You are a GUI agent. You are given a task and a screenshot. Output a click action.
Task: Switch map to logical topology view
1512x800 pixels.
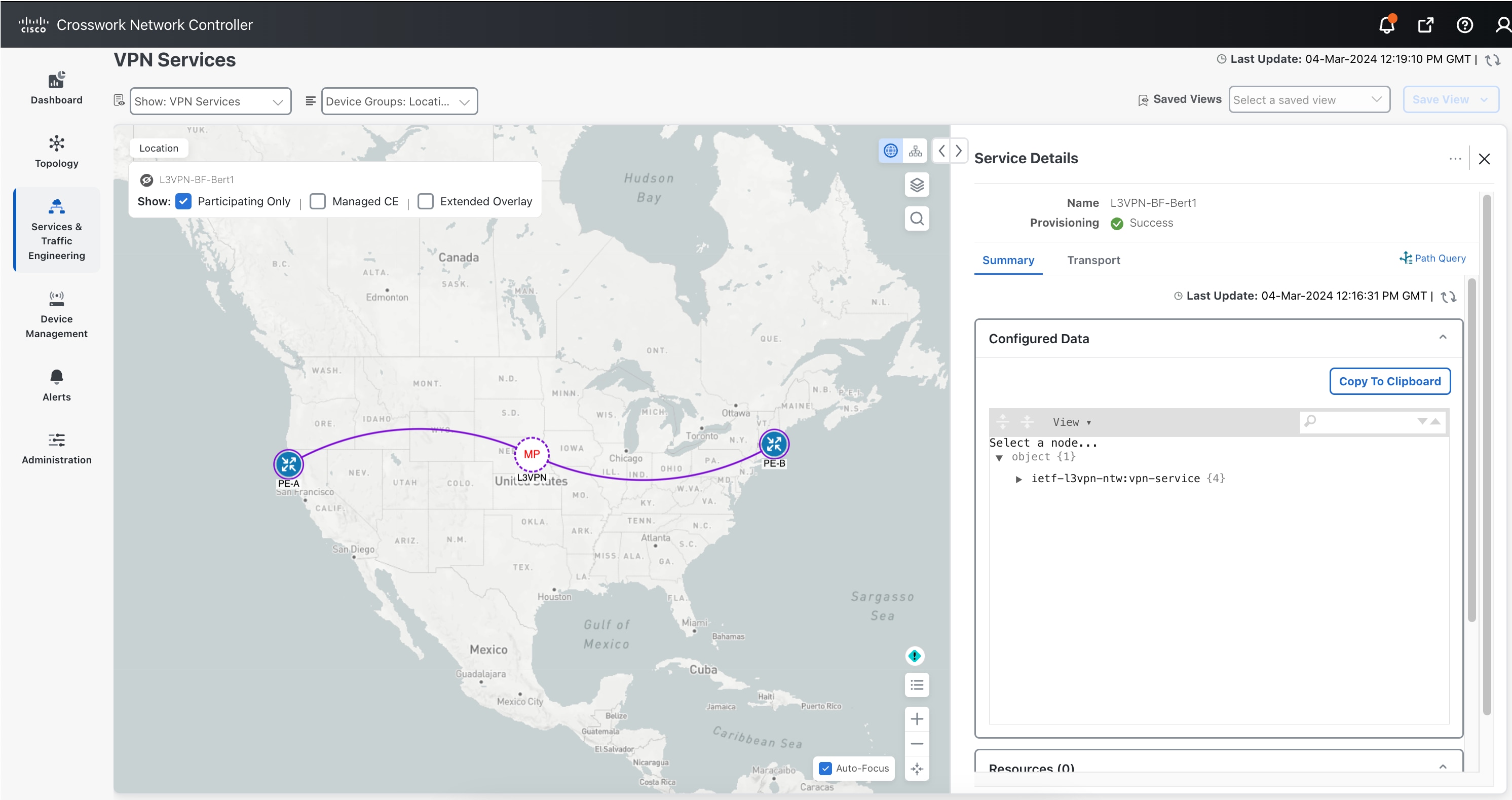click(915, 151)
